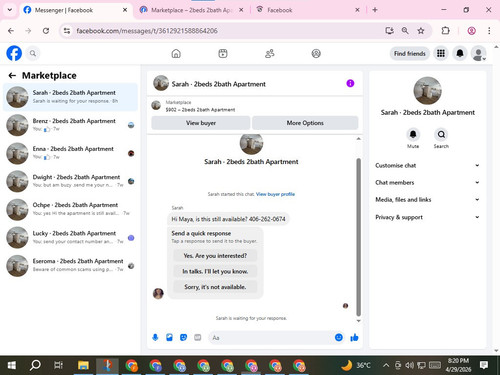Open Eseroma conversation in chat list
Screen dimensions: 500x375
pos(70,265)
